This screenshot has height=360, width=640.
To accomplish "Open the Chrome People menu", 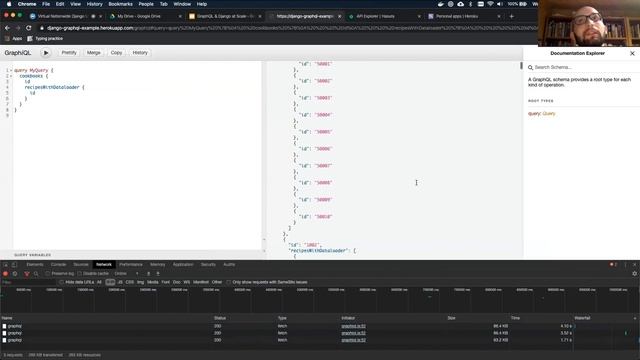I will pos(146,4).
